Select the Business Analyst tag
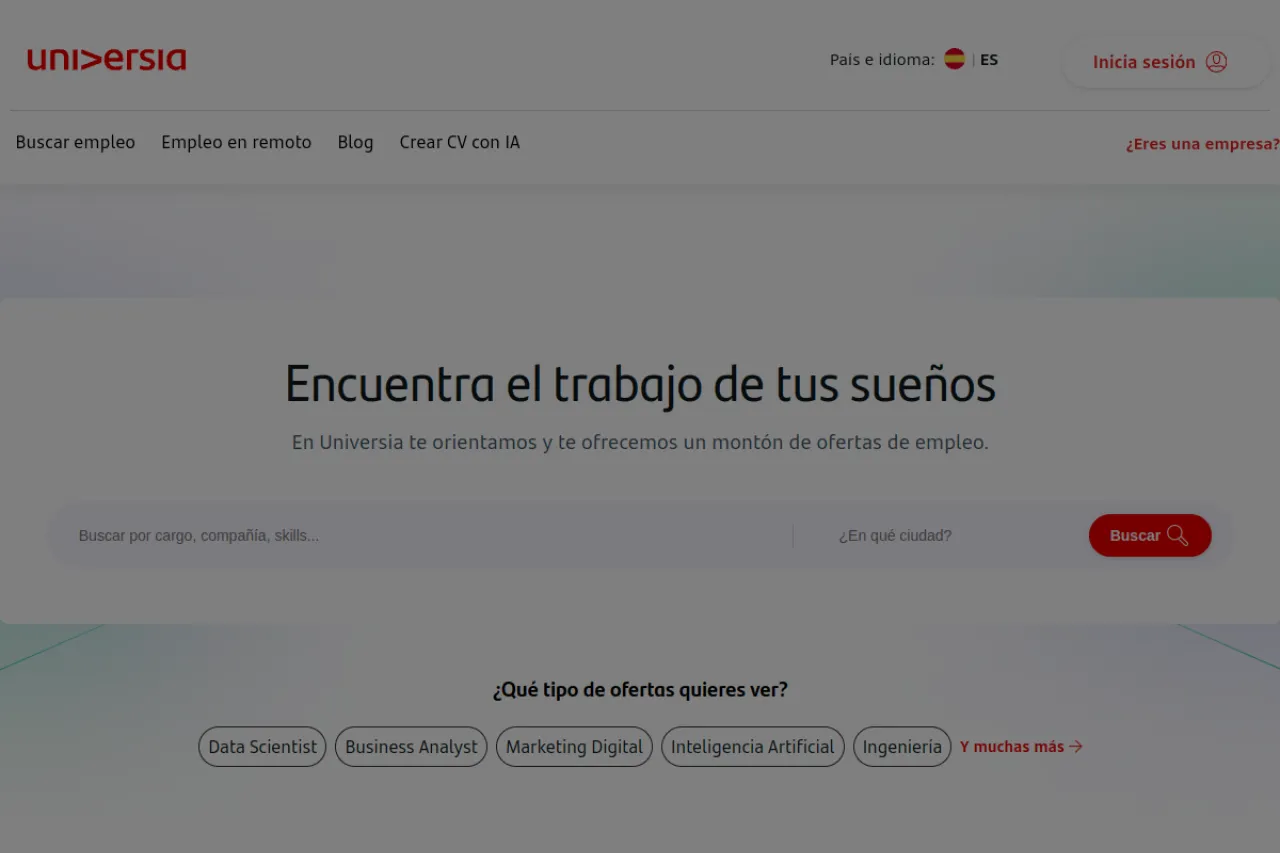The height and width of the screenshot is (853, 1280). coord(411,747)
